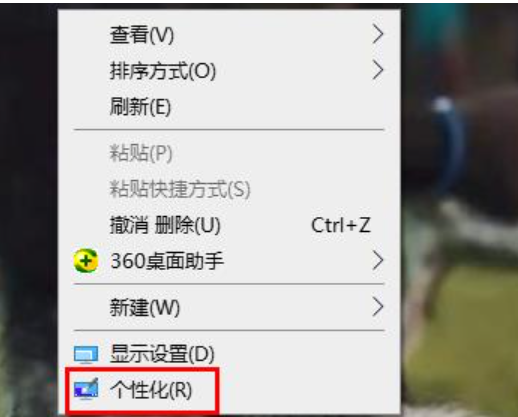Viewport: 518px width, 417px height.
Task: Expand the arrow next to 查看(V)
Action: [x=378, y=34]
